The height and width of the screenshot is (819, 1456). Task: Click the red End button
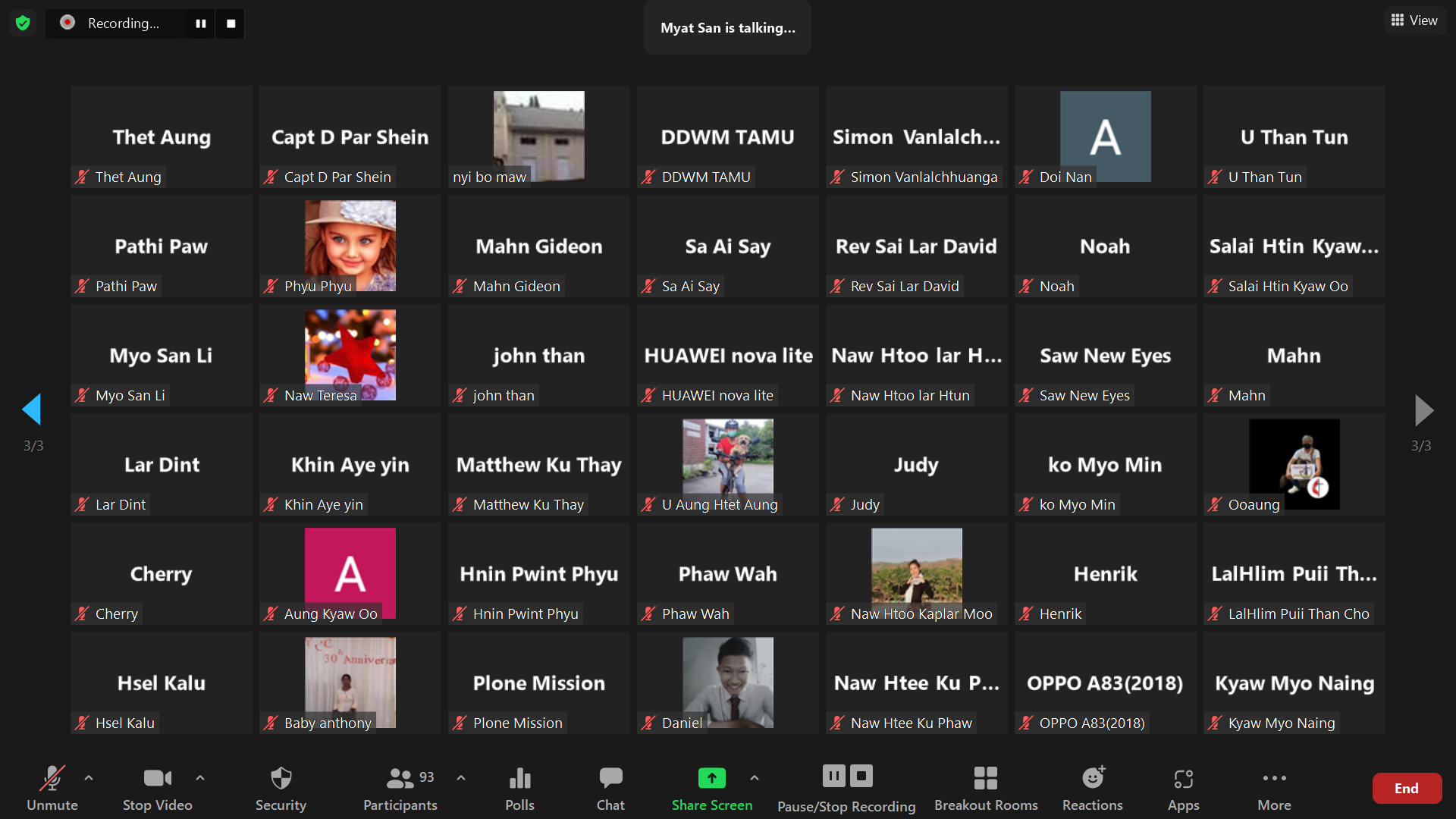pyautogui.click(x=1406, y=788)
